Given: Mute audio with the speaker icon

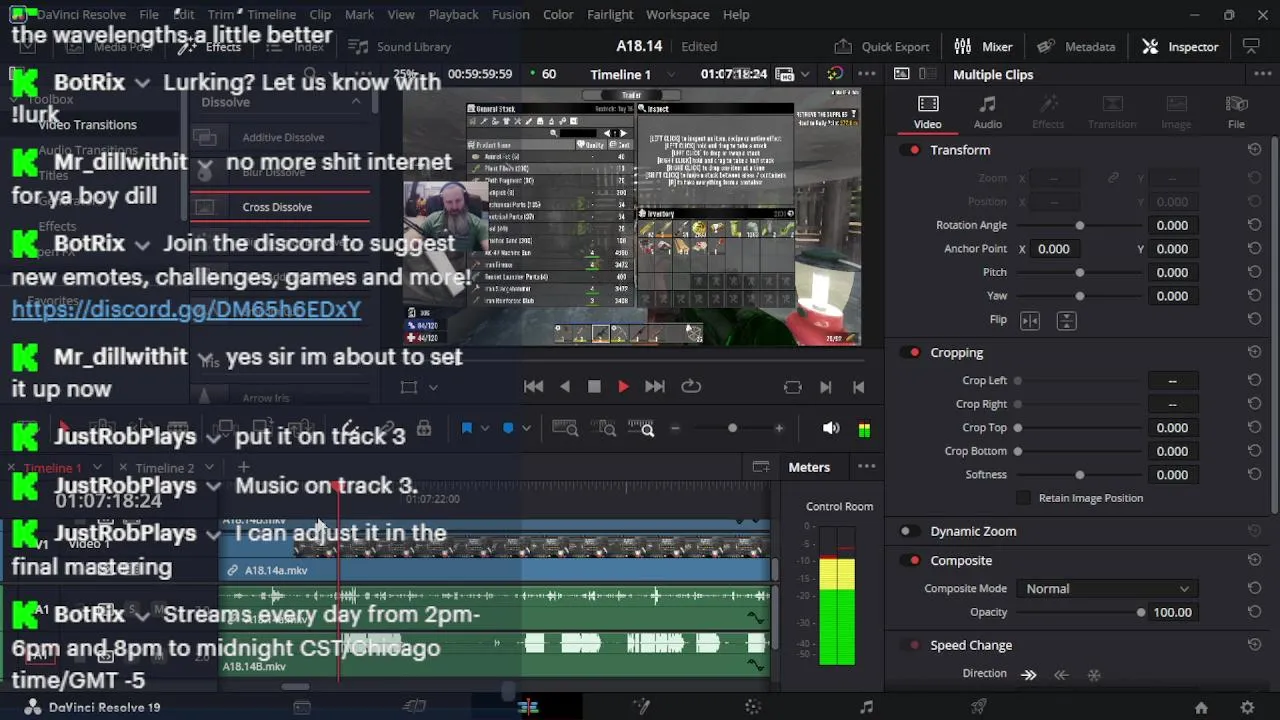Looking at the screenshot, I should pyautogui.click(x=831, y=428).
